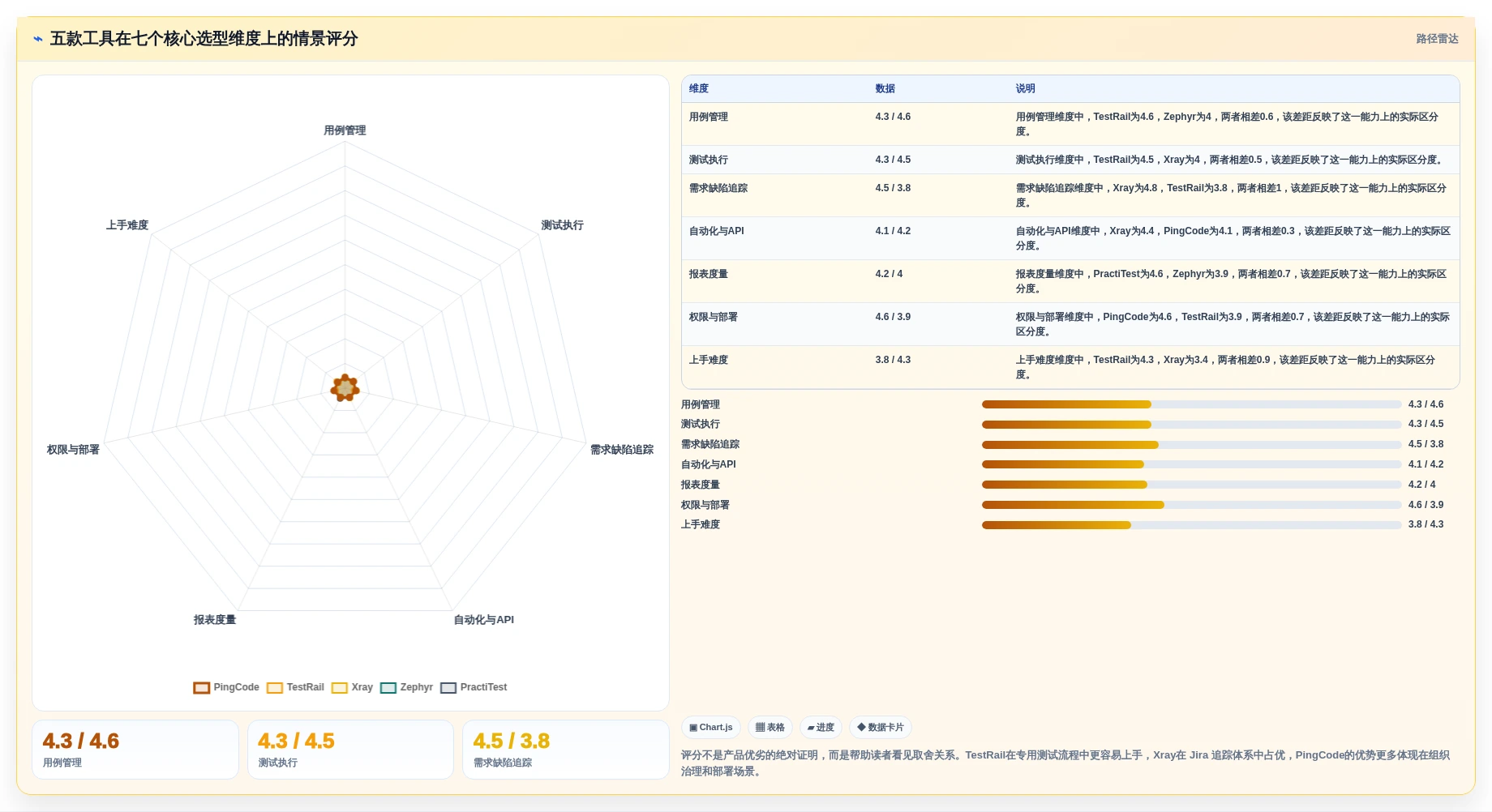This screenshot has width=1492, height=812.
Task: Click the radar data polygon at center
Action: (345, 388)
